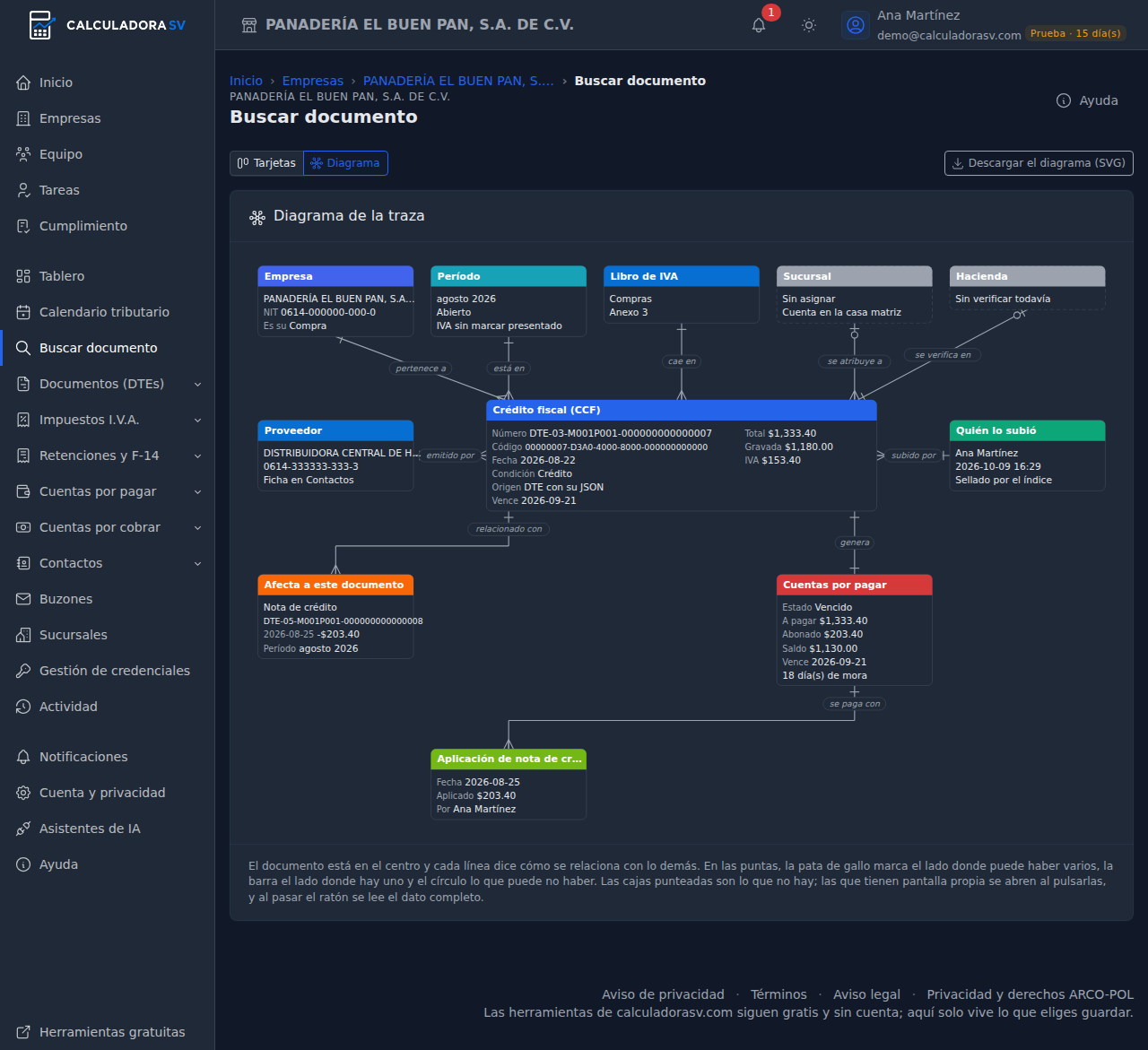Click the Buzones envelope icon

pos(23,599)
